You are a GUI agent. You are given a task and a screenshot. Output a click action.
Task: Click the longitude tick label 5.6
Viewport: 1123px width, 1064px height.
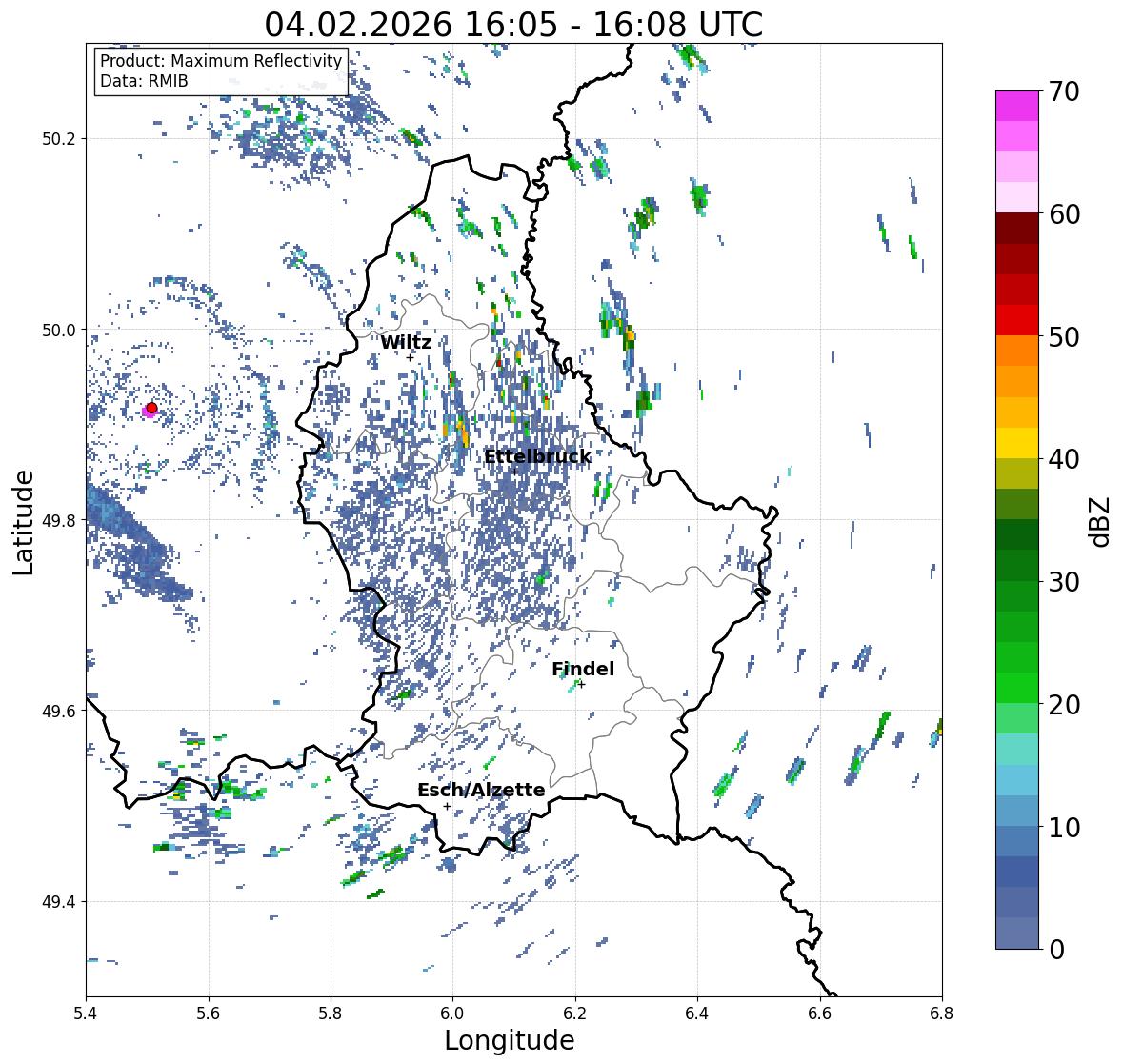coord(209,1013)
